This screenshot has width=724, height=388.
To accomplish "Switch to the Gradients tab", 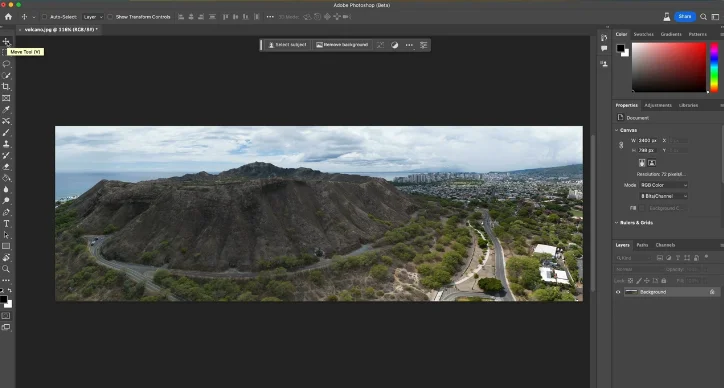I will (671, 34).
